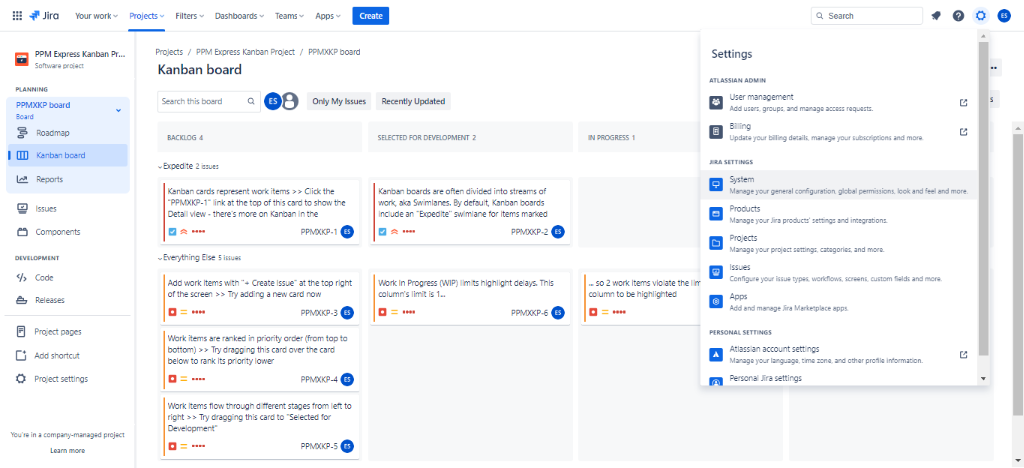Image resolution: width=1024 pixels, height=468 pixels.
Task: Click the Atlassian account settings icon
Action: point(716,354)
